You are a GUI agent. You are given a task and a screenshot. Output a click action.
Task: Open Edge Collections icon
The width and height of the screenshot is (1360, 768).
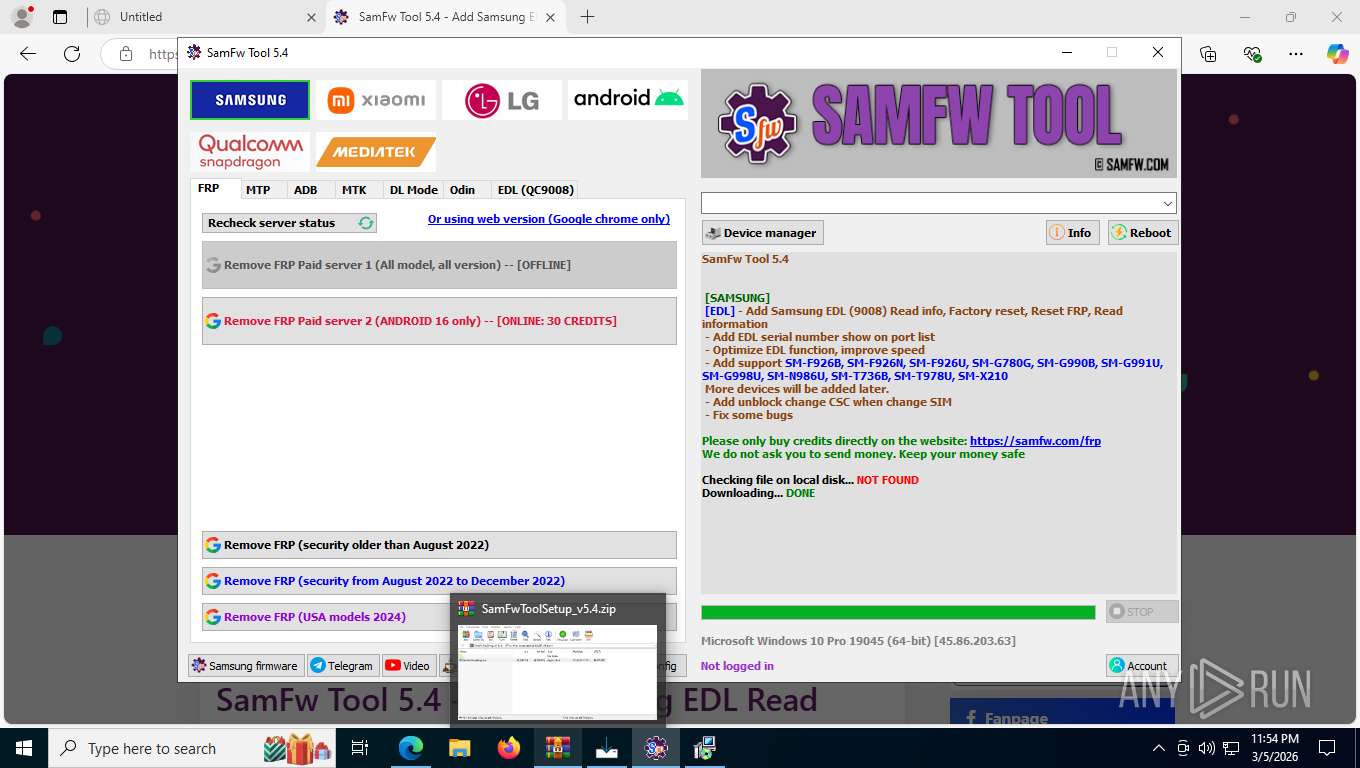[1208, 54]
